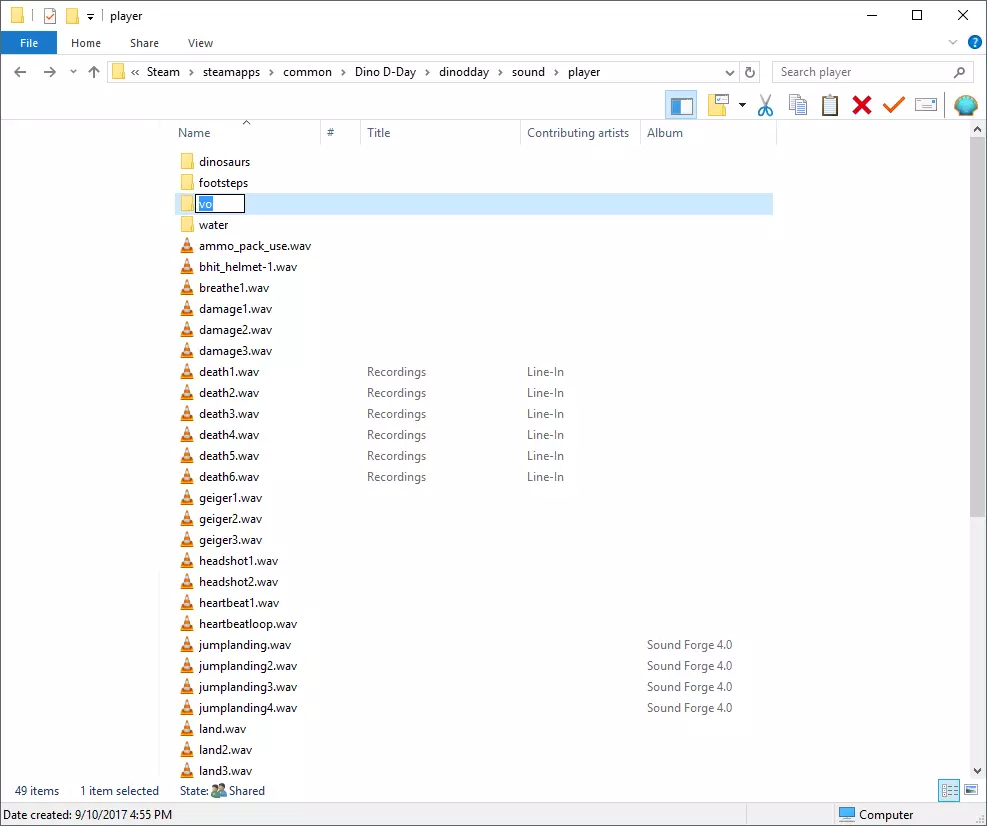Switch to Details view button
This screenshot has width=987, height=826.
pos(949,790)
